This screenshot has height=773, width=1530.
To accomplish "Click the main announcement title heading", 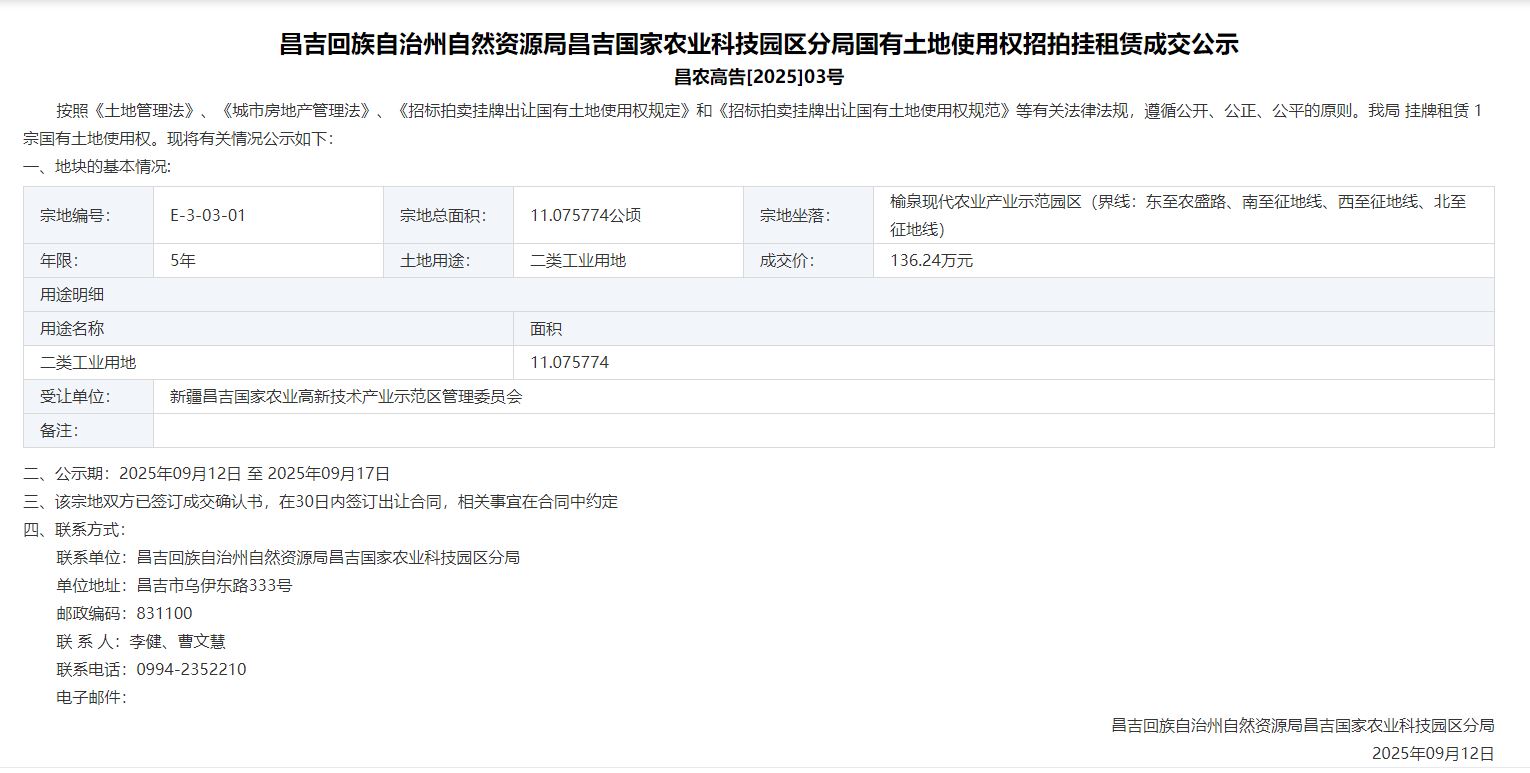I will (x=759, y=44).
